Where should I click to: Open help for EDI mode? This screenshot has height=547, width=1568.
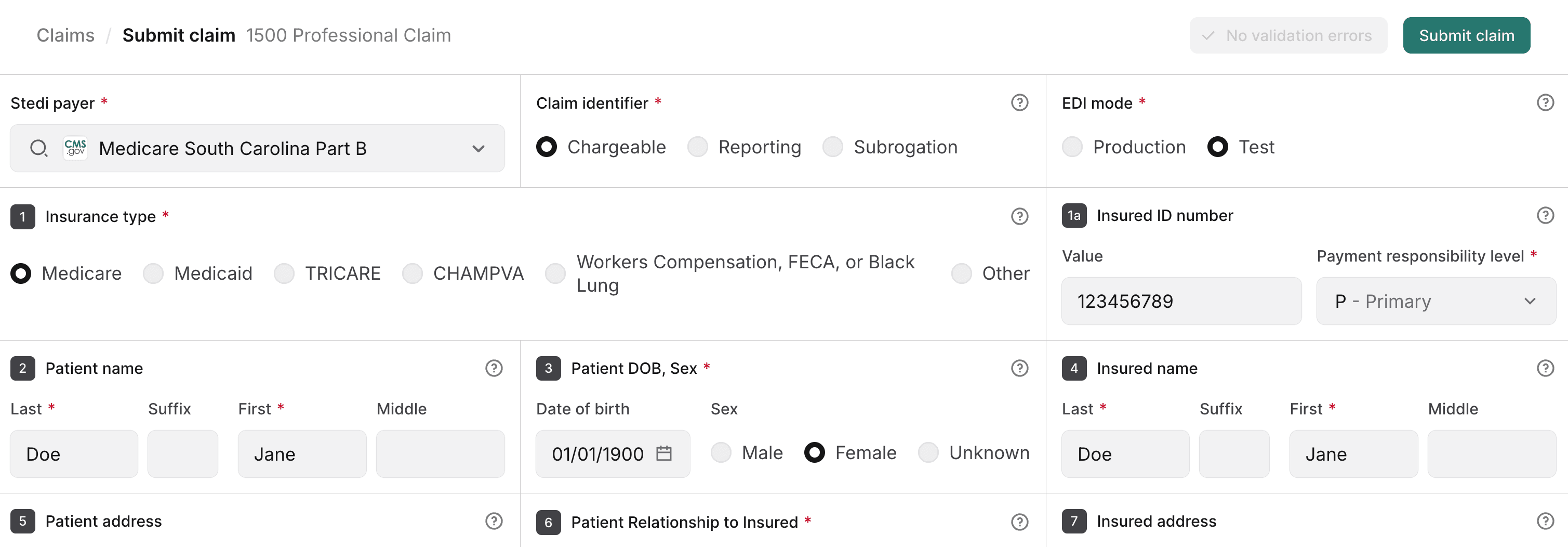(x=1545, y=103)
